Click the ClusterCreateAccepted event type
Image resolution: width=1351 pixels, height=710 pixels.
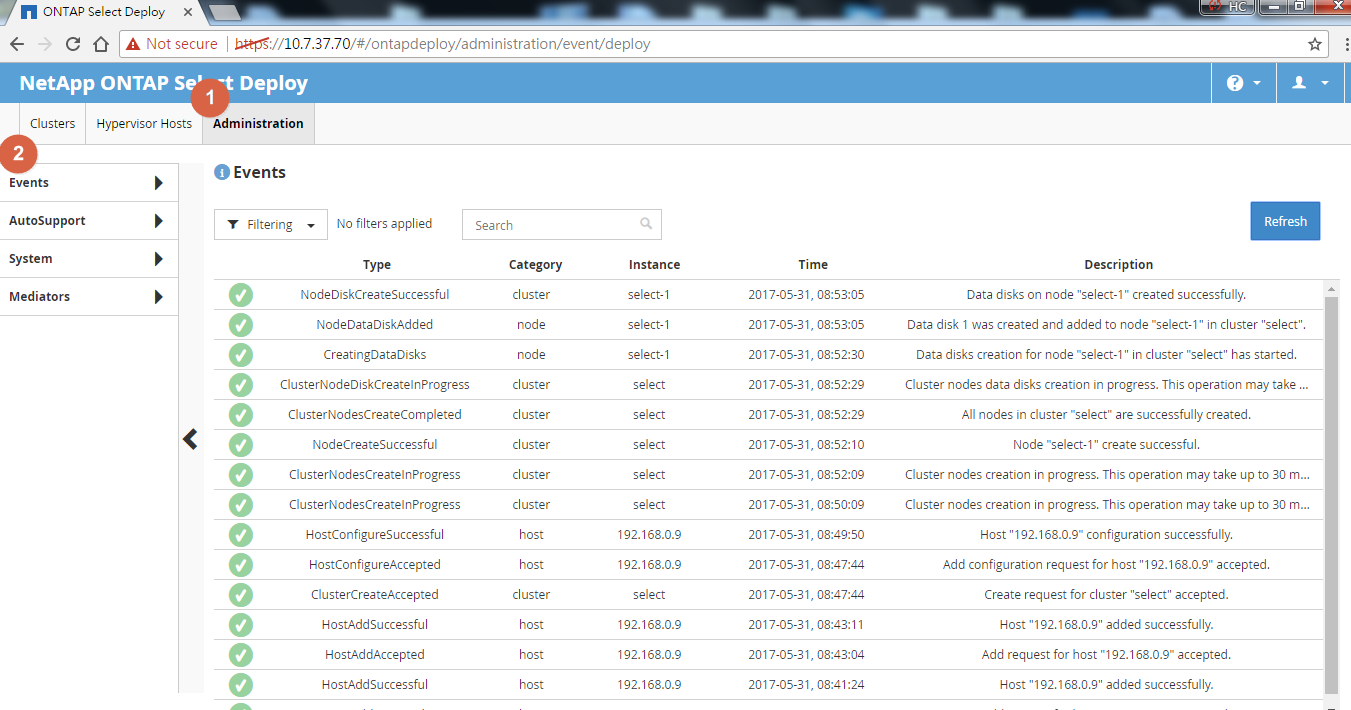tap(375, 595)
